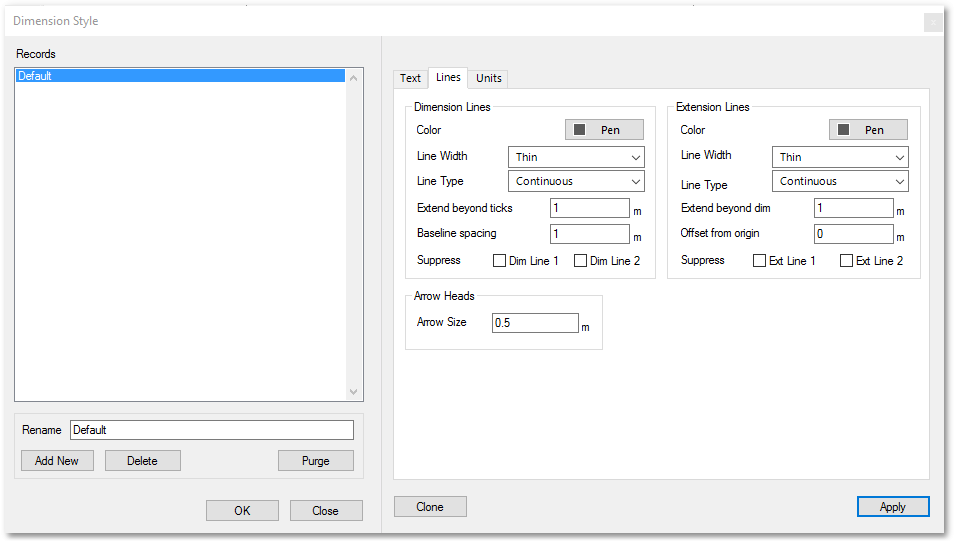
Task: Open Extension Lines Line Type dropdown
Action: [x=840, y=181]
